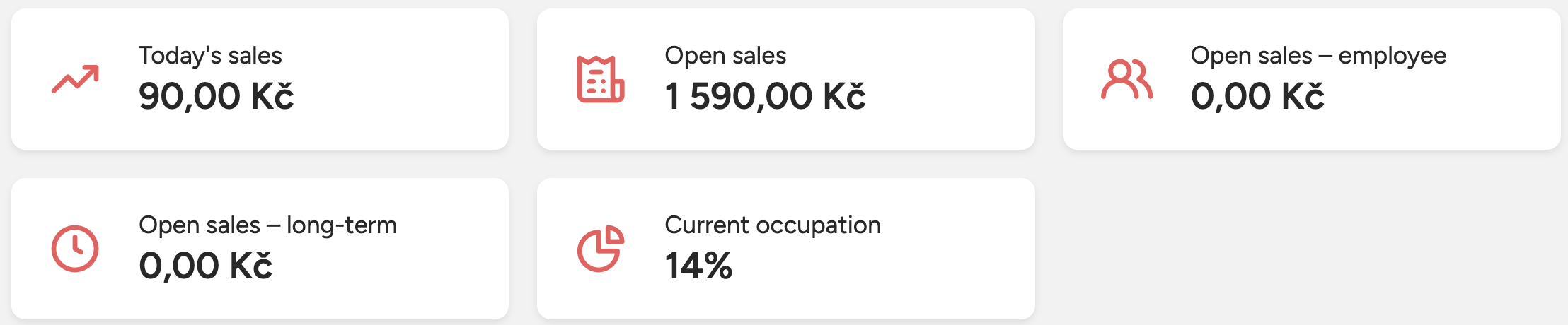Select the "Today's sales" label
1568x325 pixels.
[210, 55]
